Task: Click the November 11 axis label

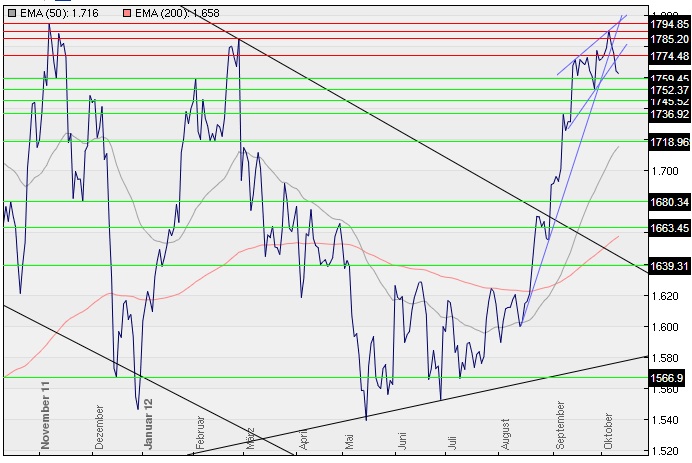Action: point(45,413)
